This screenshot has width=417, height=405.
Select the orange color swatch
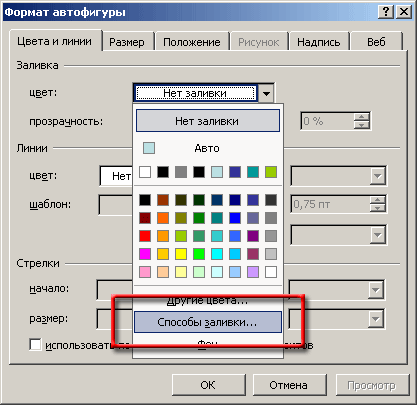tap(163, 218)
